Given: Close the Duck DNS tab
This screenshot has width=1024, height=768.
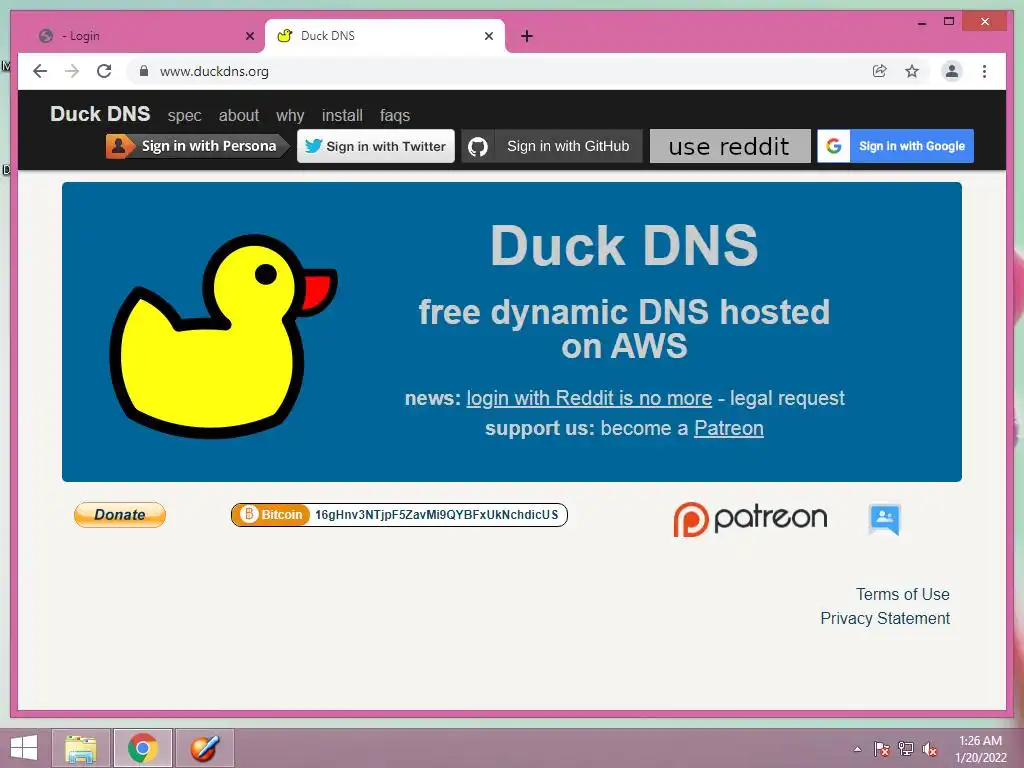Looking at the screenshot, I should (488, 36).
